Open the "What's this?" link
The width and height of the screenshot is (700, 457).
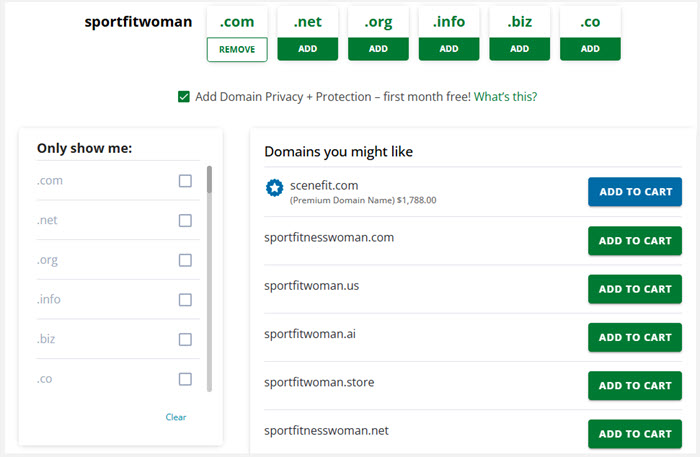[505, 97]
